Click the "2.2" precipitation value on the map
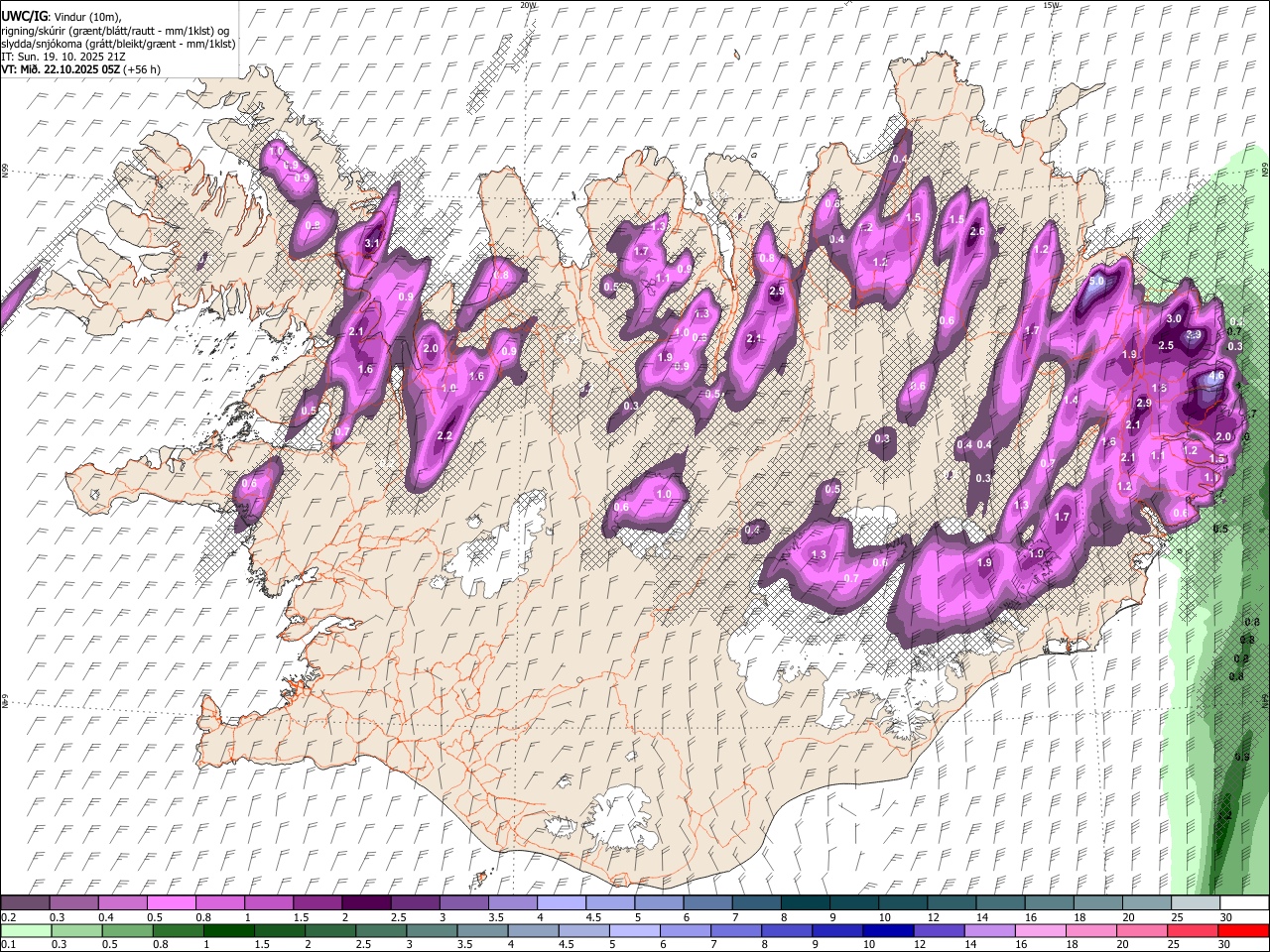The width and height of the screenshot is (1270, 952). coord(444,436)
